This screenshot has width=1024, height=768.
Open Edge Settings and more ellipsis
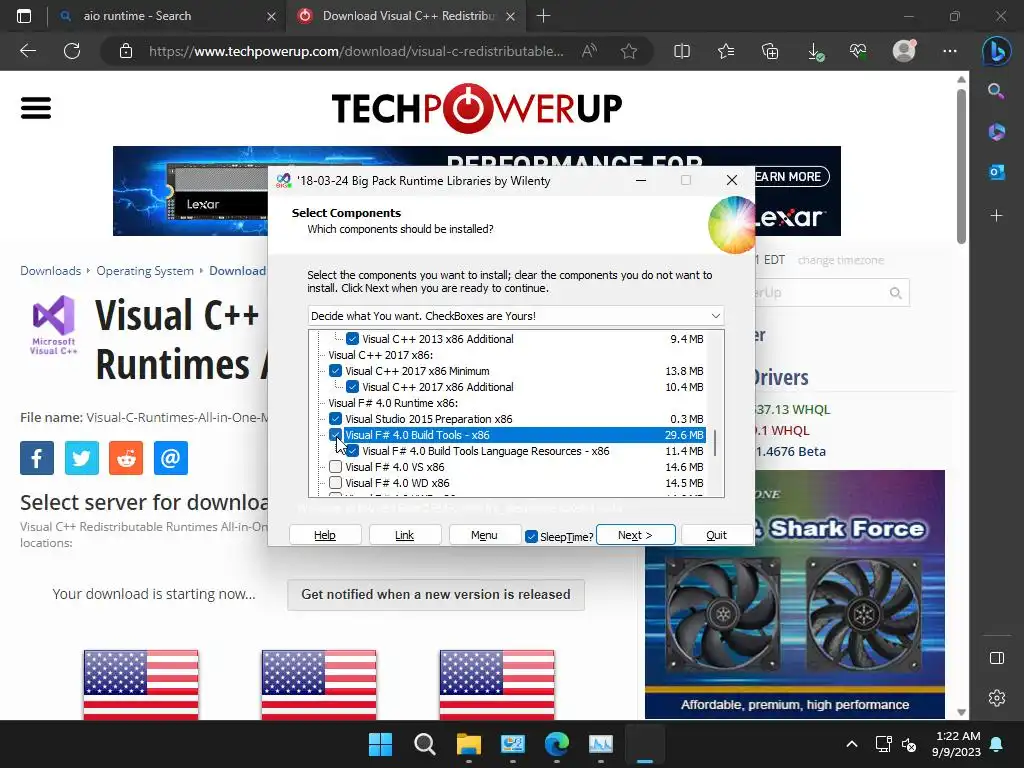(x=950, y=51)
